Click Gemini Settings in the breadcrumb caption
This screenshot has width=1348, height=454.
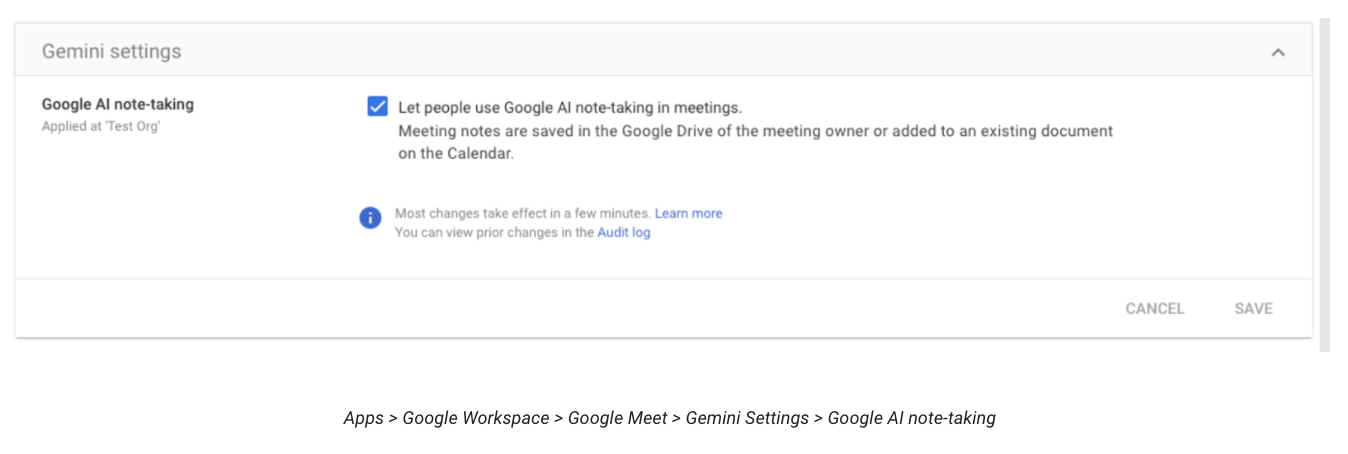747,418
